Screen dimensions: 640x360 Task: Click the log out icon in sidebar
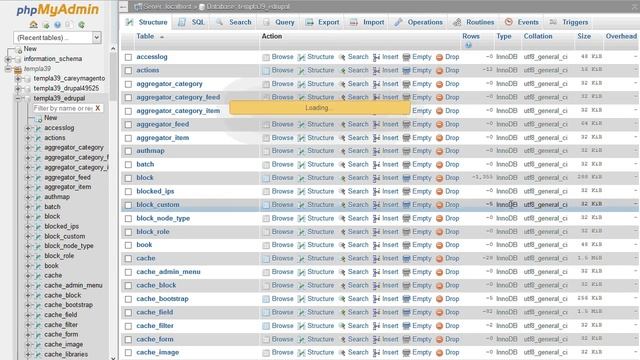click(x=46, y=25)
